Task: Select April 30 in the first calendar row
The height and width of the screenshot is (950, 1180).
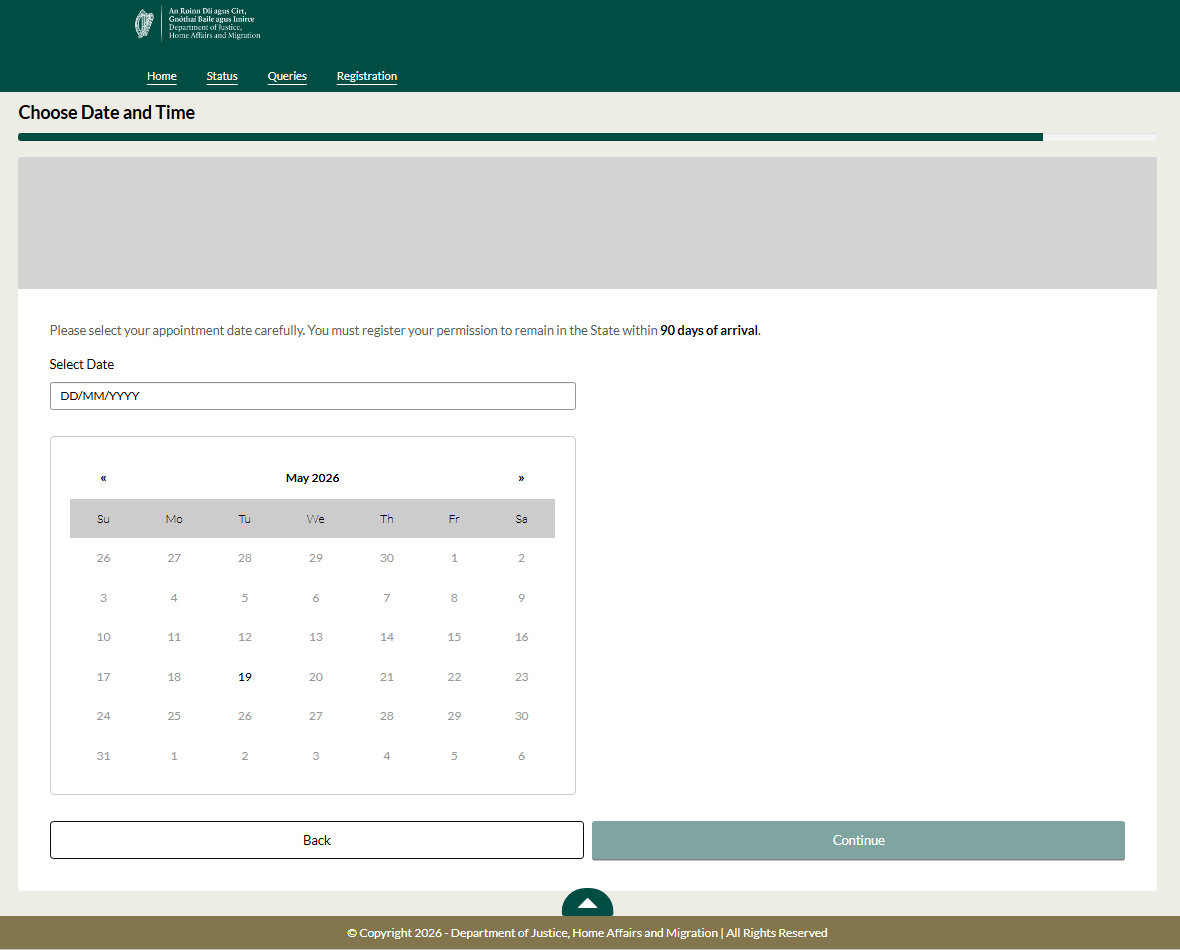Action: pyautogui.click(x=387, y=558)
